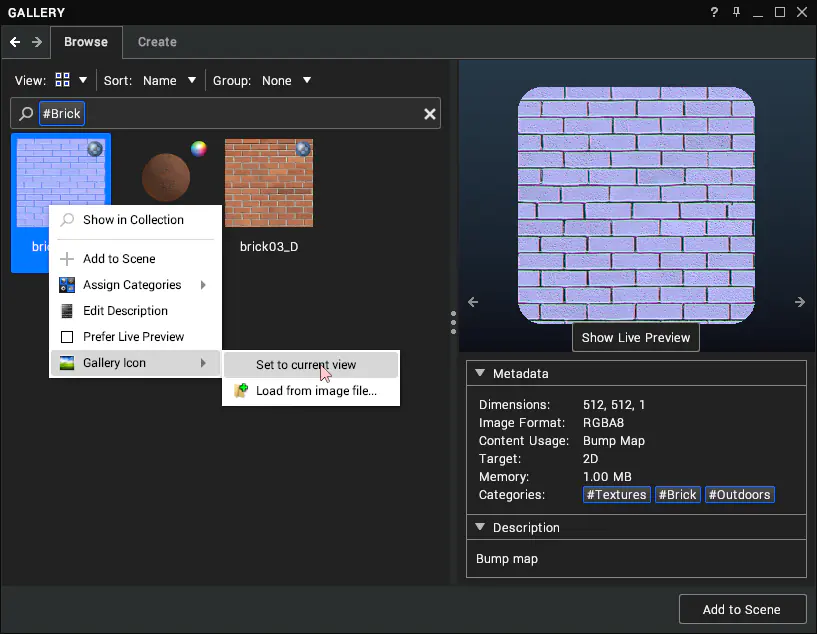
Task: Click the Dimensions value 512, 512, 1
Action: 614,405
